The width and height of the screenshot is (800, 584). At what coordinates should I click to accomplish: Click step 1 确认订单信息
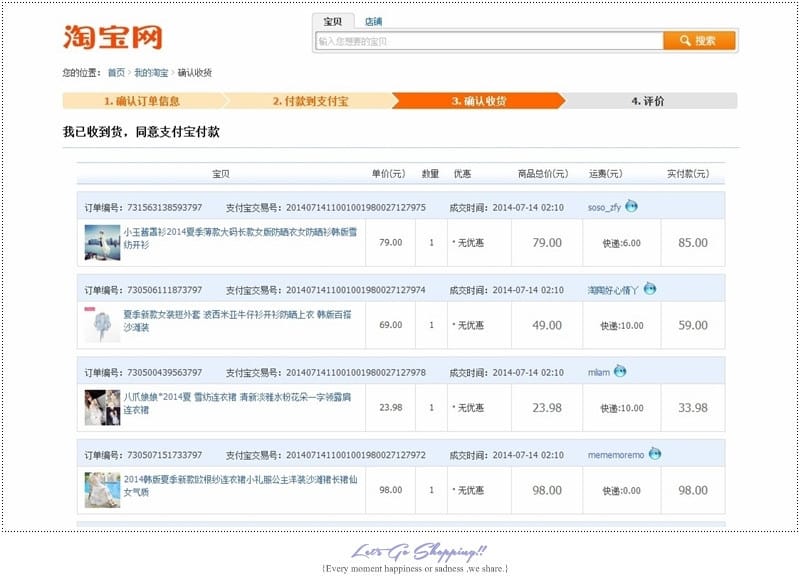142,101
